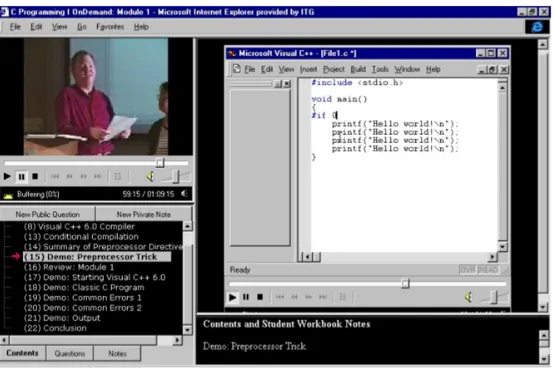Open the Visual C++ View menu
This screenshot has width=554, height=372.
coord(286,69)
